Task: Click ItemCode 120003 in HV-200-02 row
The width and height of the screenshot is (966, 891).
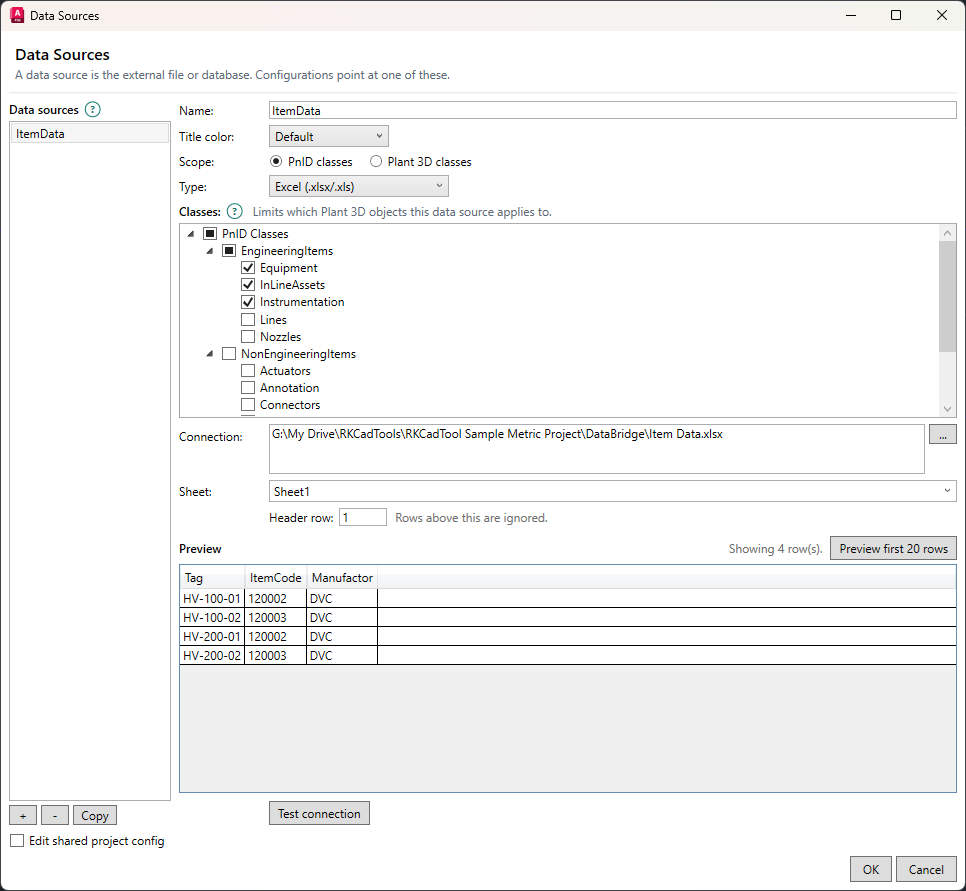Action: click(x=275, y=656)
